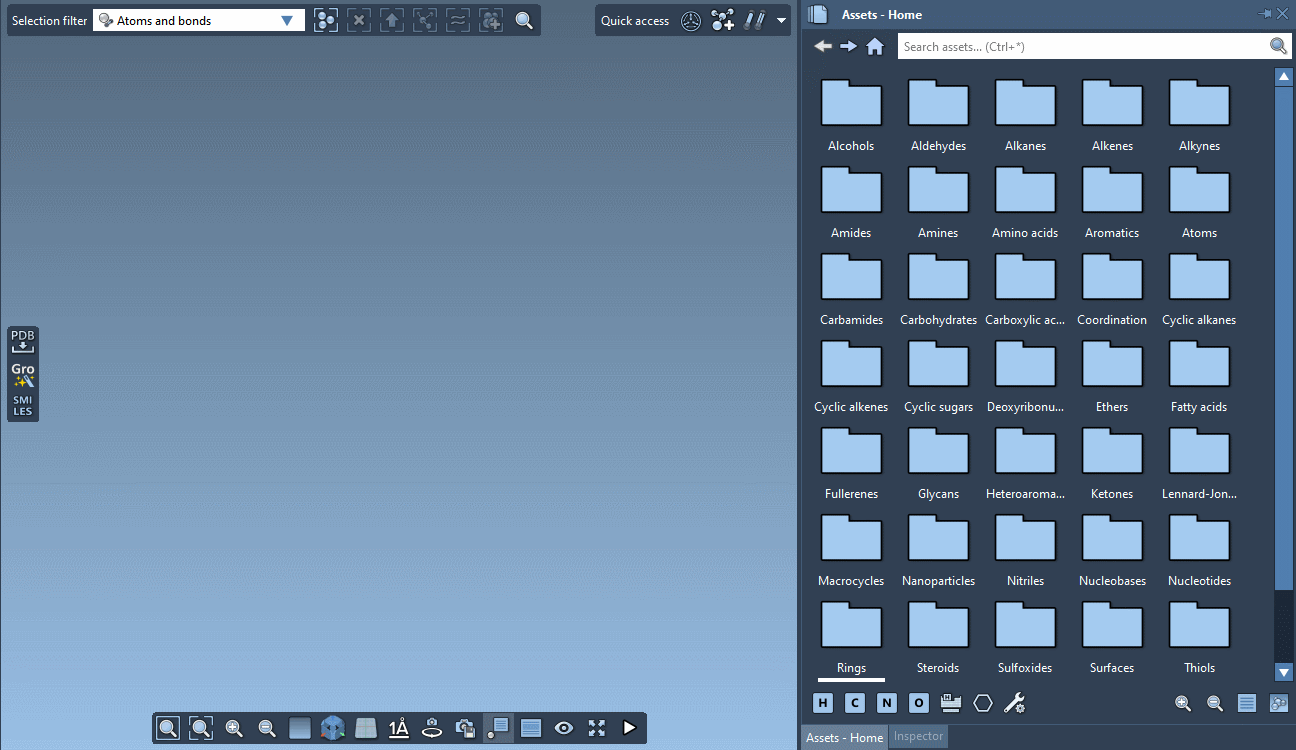This screenshot has height=750, width=1296.
Task: Click the Gro wizard icon
Action: (x=23, y=374)
